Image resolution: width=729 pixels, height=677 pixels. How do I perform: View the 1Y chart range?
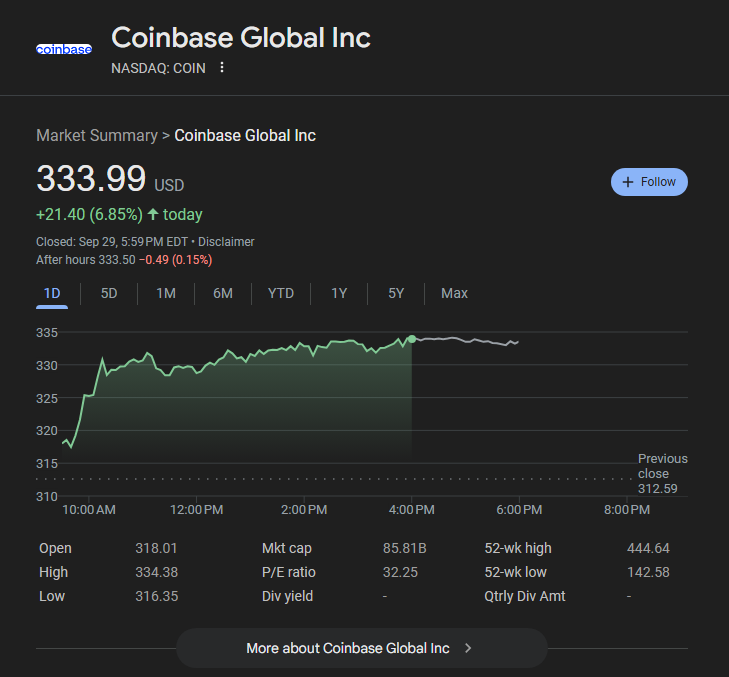point(339,293)
